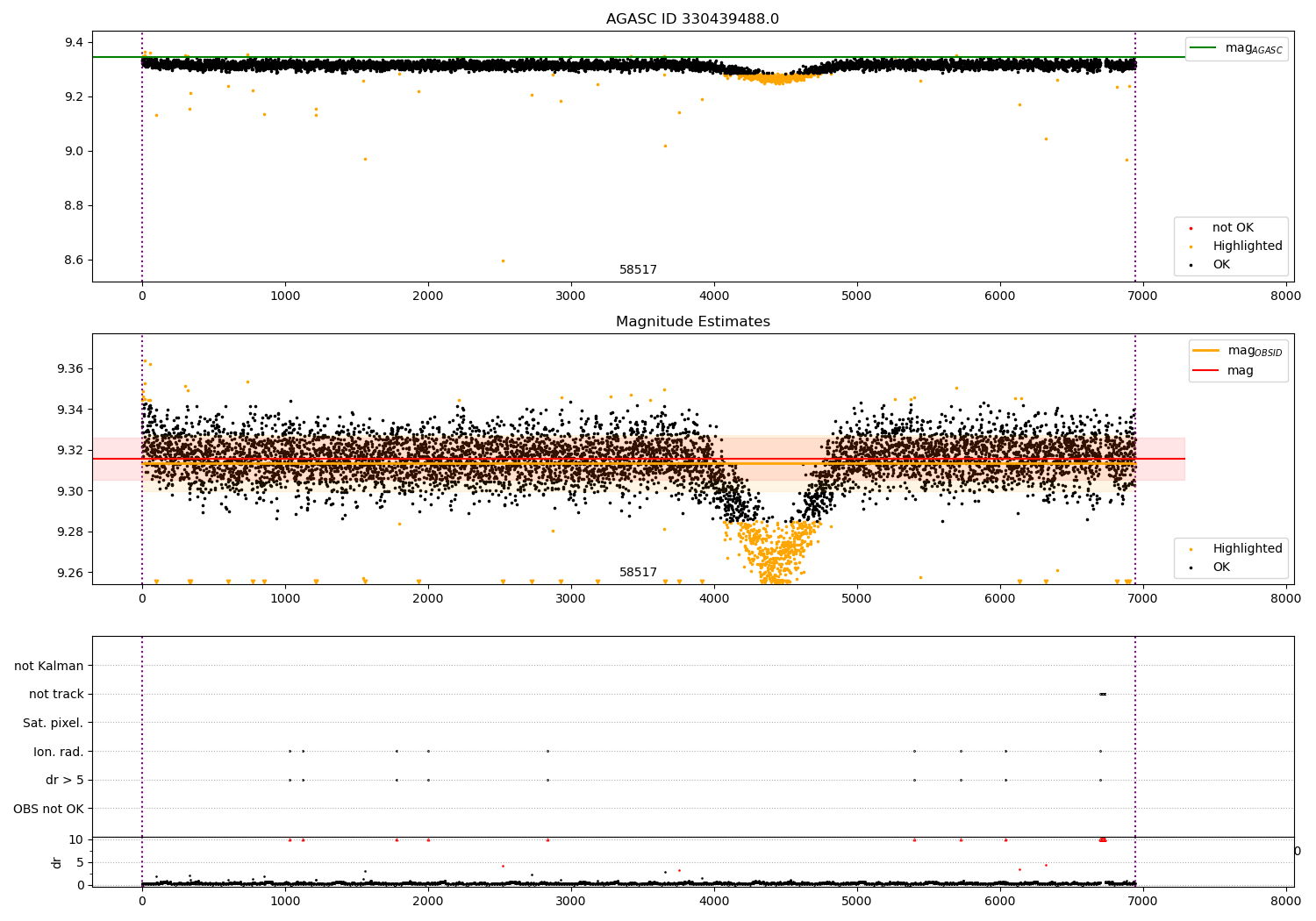Screen dimensions: 1316x921
Task: Click the lowest orange outlier near 8.6 magnitude
Action: click(x=503, y=261)
